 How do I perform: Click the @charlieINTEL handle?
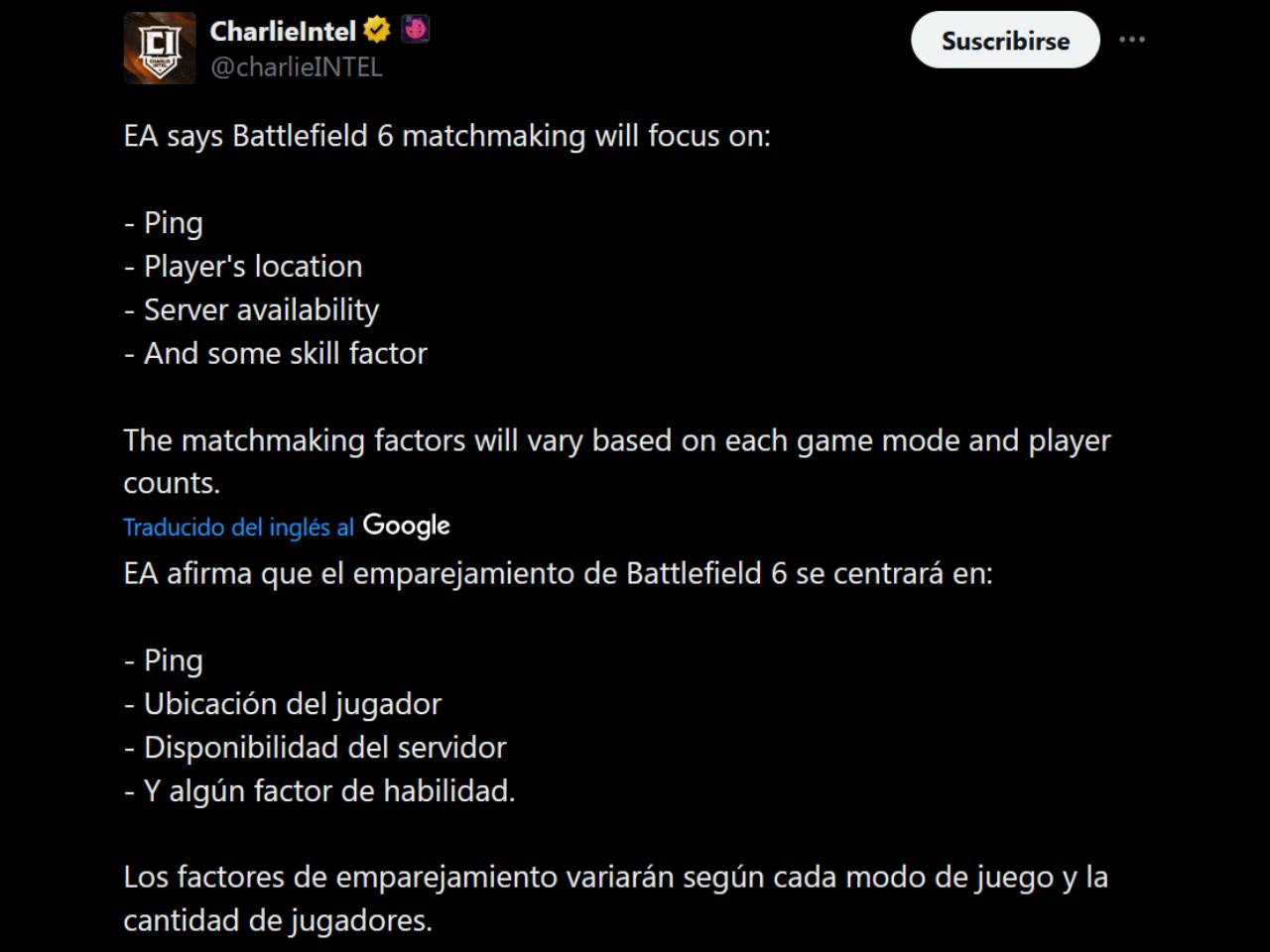[296, 67]
